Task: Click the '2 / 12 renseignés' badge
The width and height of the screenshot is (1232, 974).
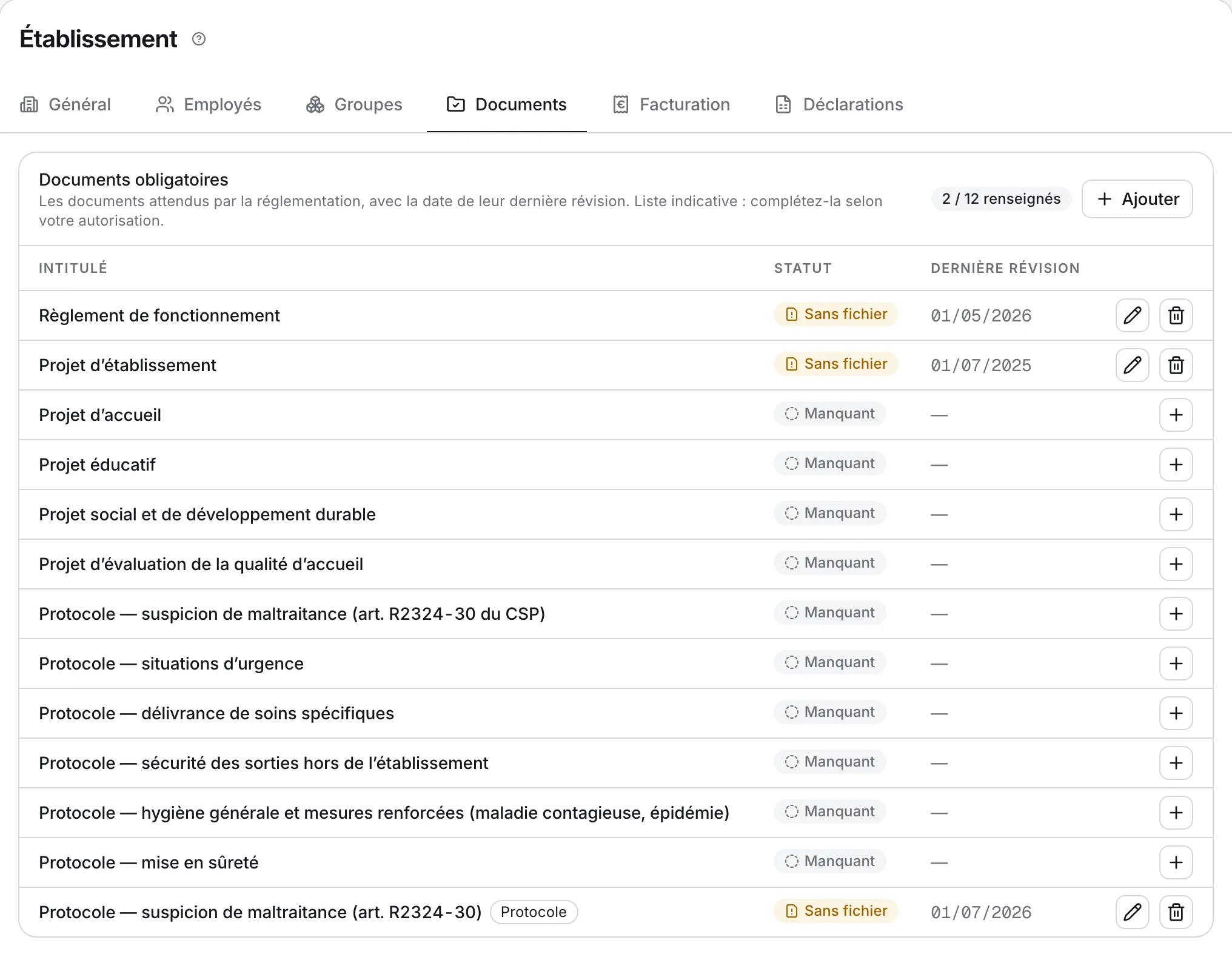Action: click(1001, 199)
